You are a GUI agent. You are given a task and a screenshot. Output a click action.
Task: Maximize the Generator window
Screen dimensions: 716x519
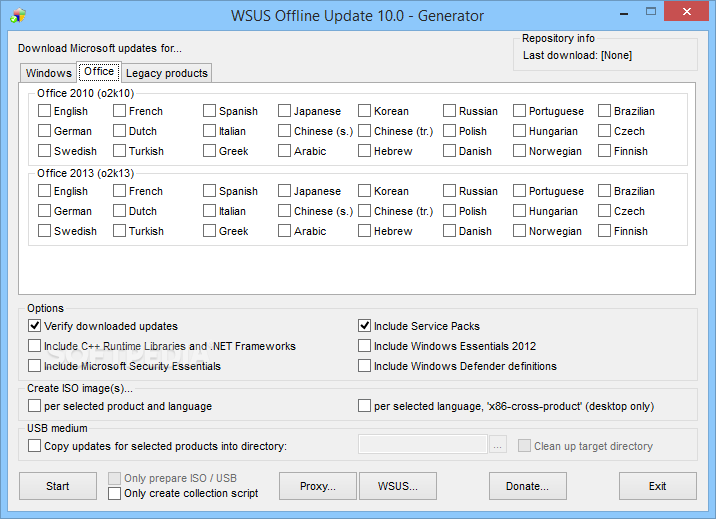pyautogui.click(x=651, y=12)
